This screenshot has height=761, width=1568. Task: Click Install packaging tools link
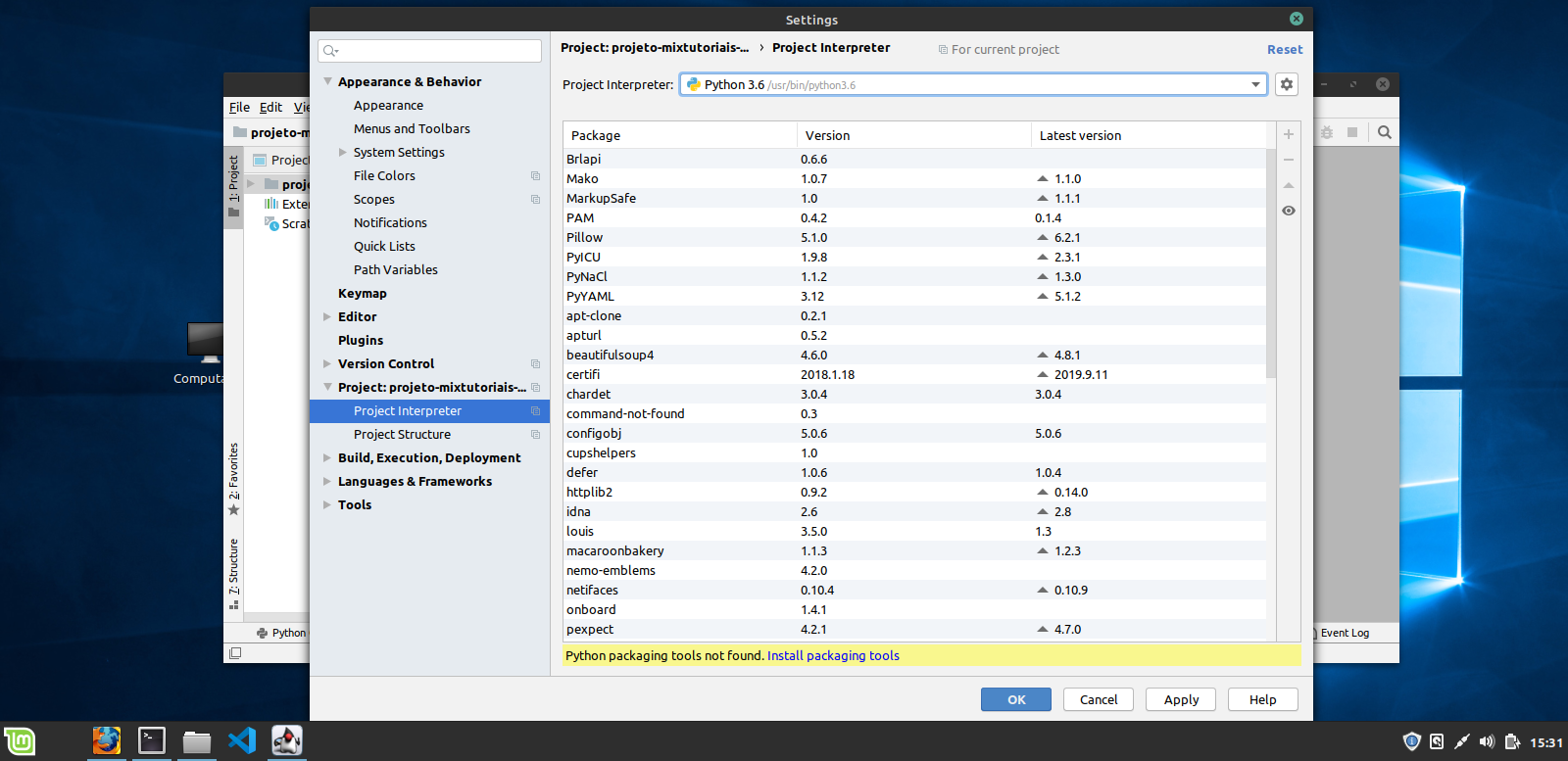tap(833, 656)
